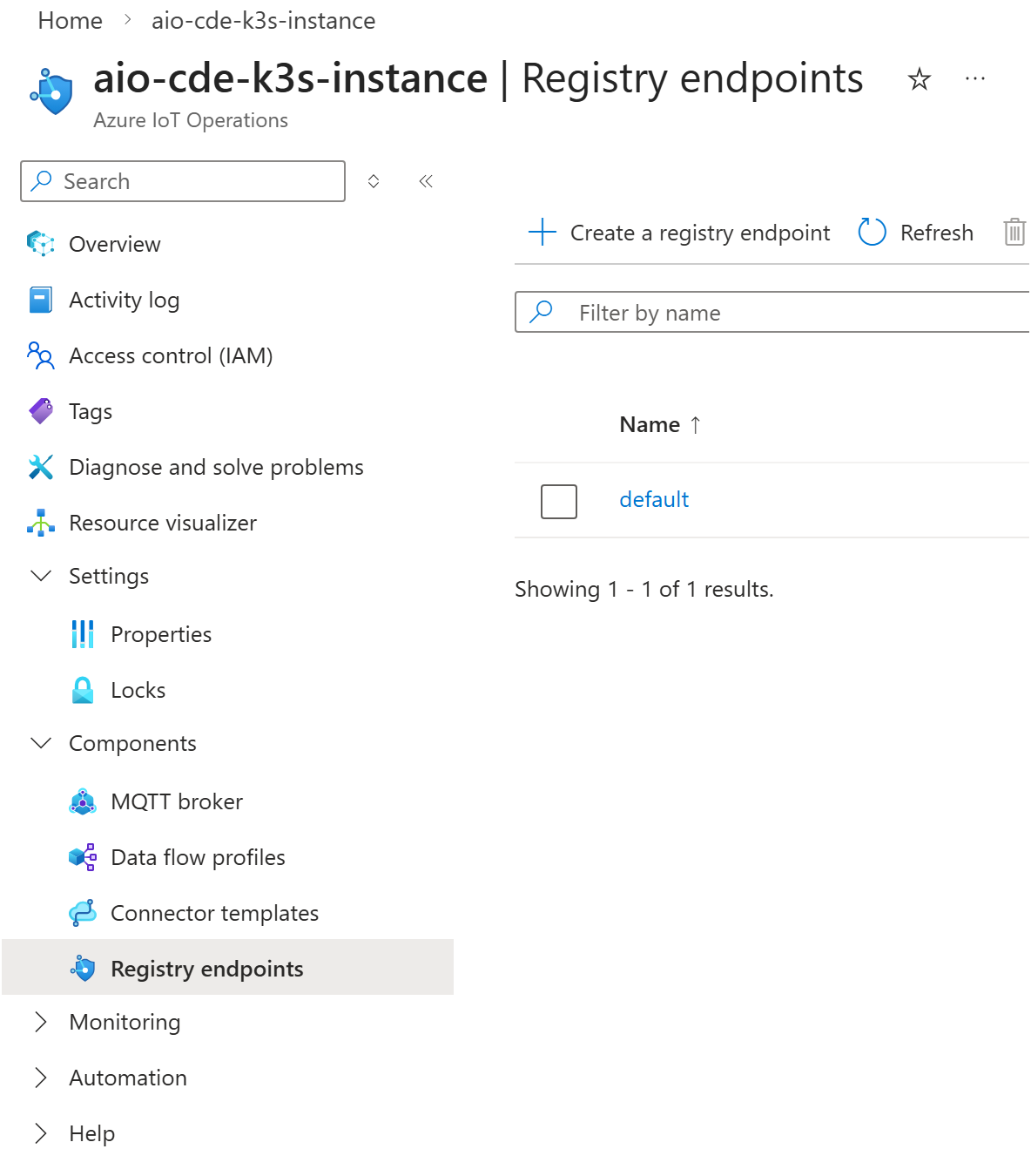Select the checkbox for default endpoint
Image resolution: width=1031 pixels, height=1176 pixels.
pos(559,502)
